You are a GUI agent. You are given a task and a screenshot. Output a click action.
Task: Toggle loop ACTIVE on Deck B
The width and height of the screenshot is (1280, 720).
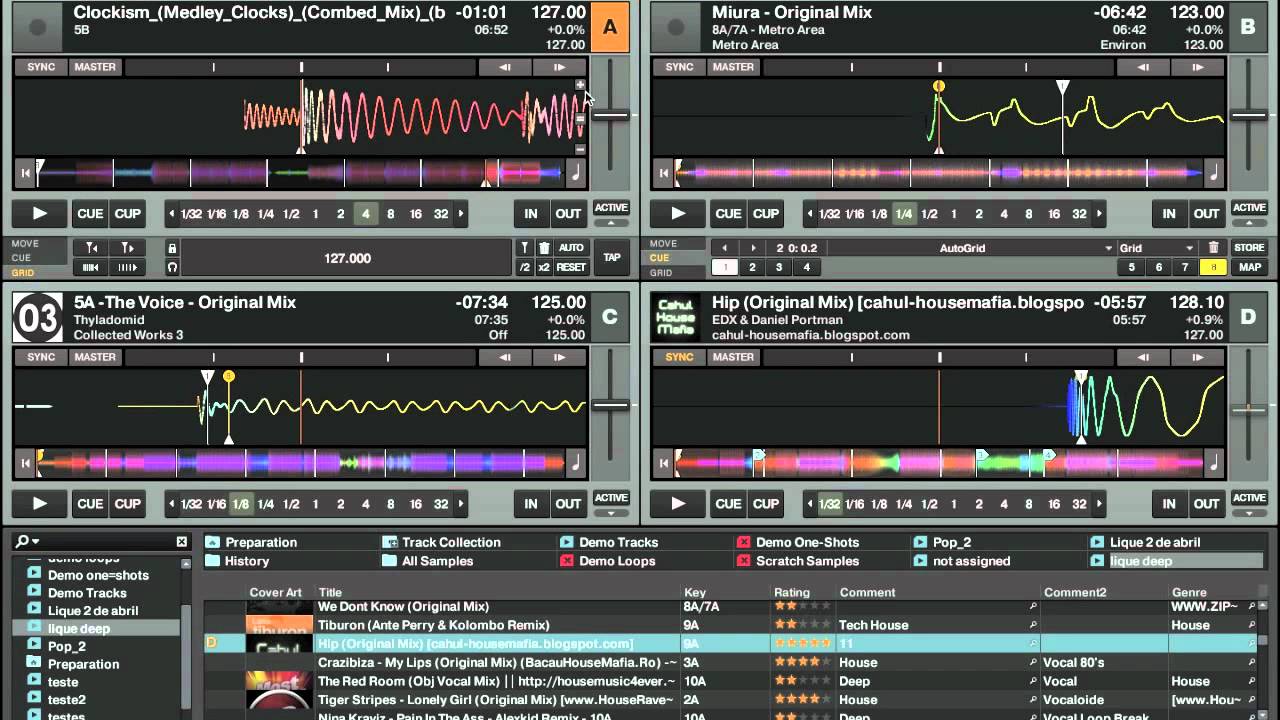[1249, 208]
